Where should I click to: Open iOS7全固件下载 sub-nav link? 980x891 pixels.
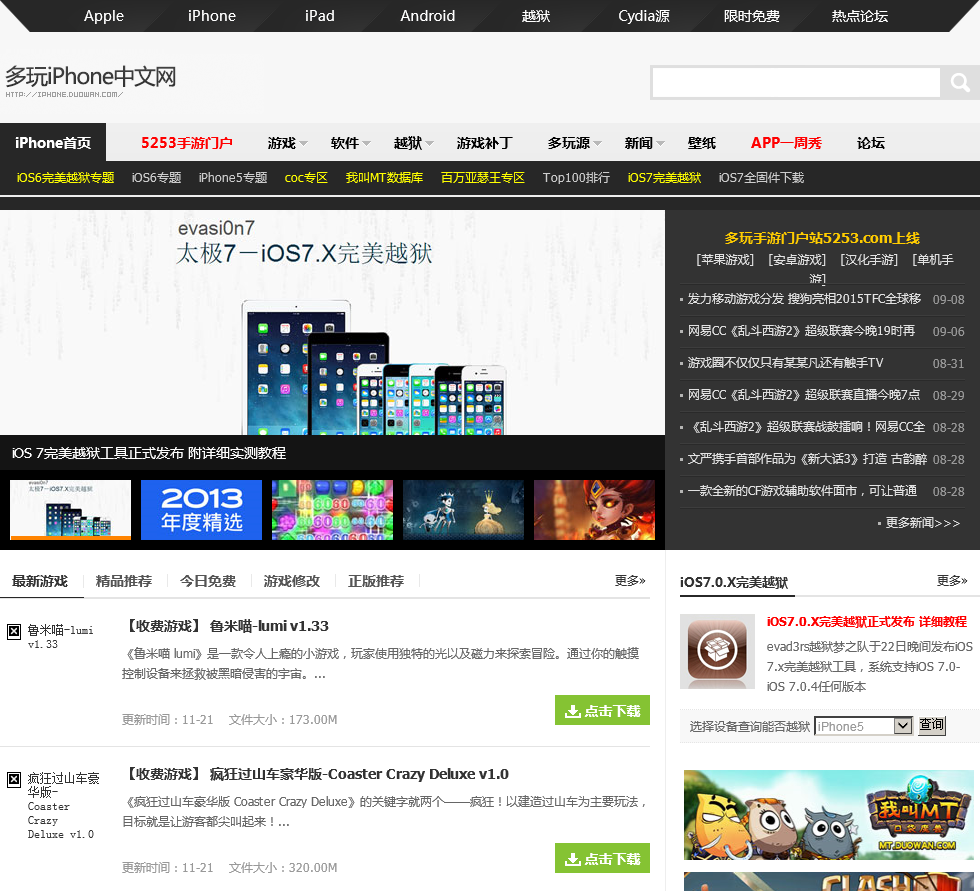[761, 177]
